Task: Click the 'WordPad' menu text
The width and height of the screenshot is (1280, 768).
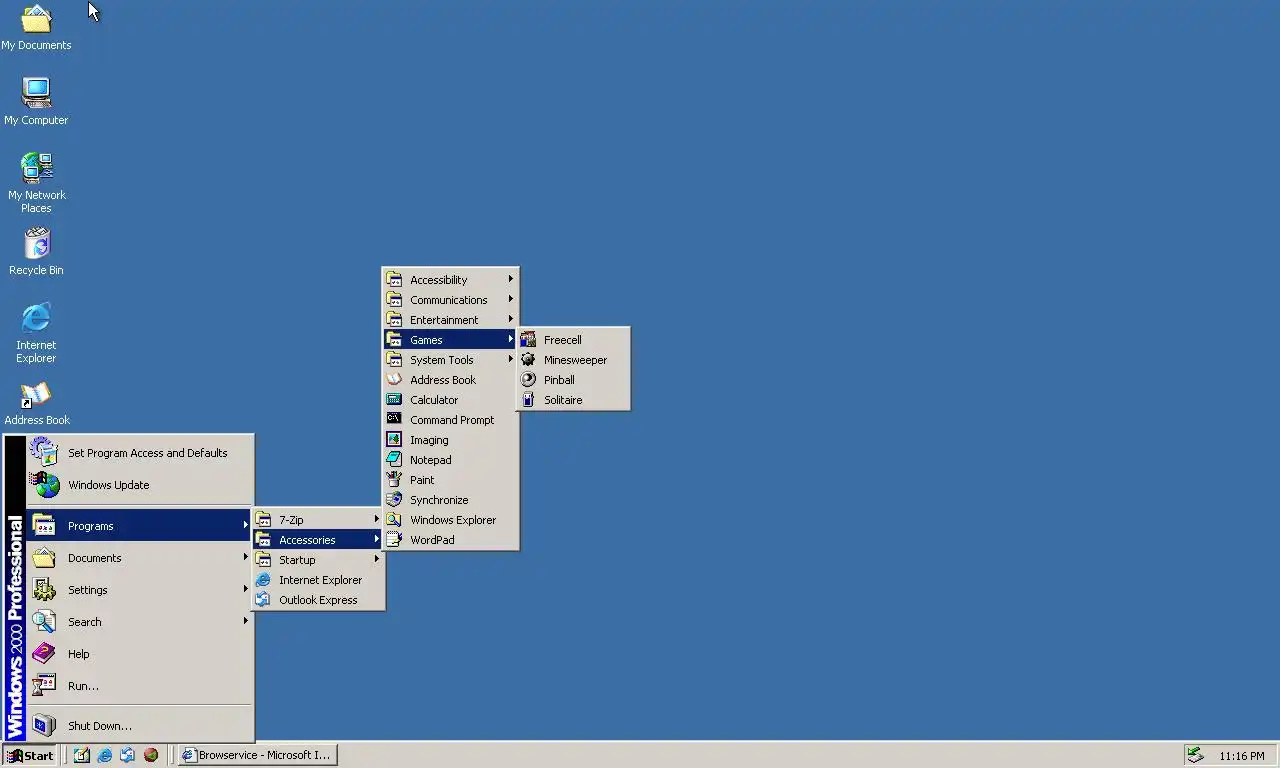Action: click(x=432, y=540)
